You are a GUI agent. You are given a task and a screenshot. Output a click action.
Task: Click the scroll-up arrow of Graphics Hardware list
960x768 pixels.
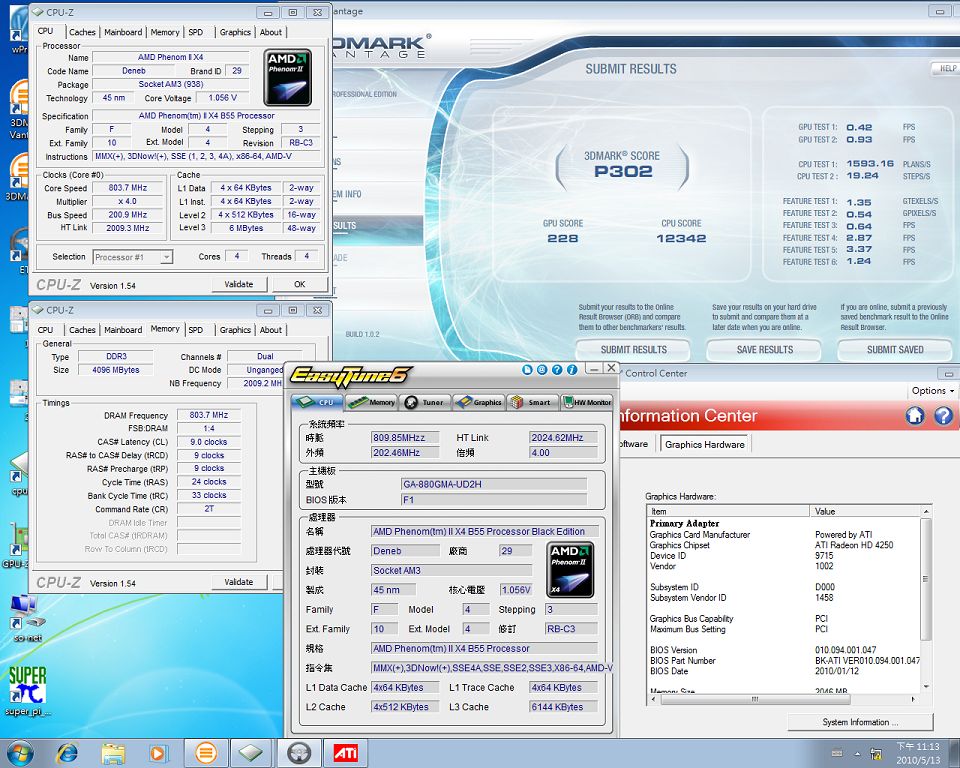(925, 511)
